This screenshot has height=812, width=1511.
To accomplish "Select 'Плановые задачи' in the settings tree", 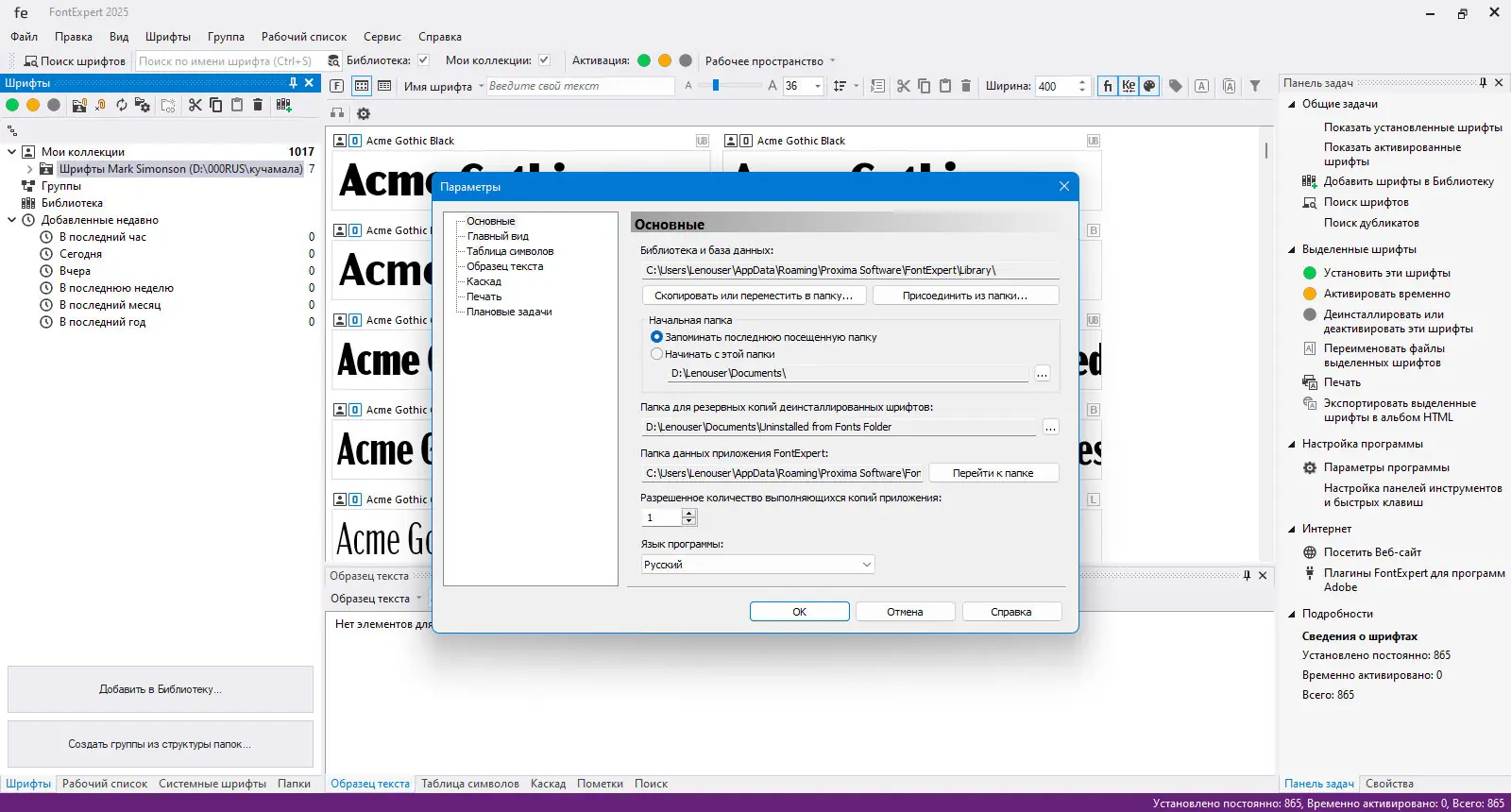I will coord(509,312).
